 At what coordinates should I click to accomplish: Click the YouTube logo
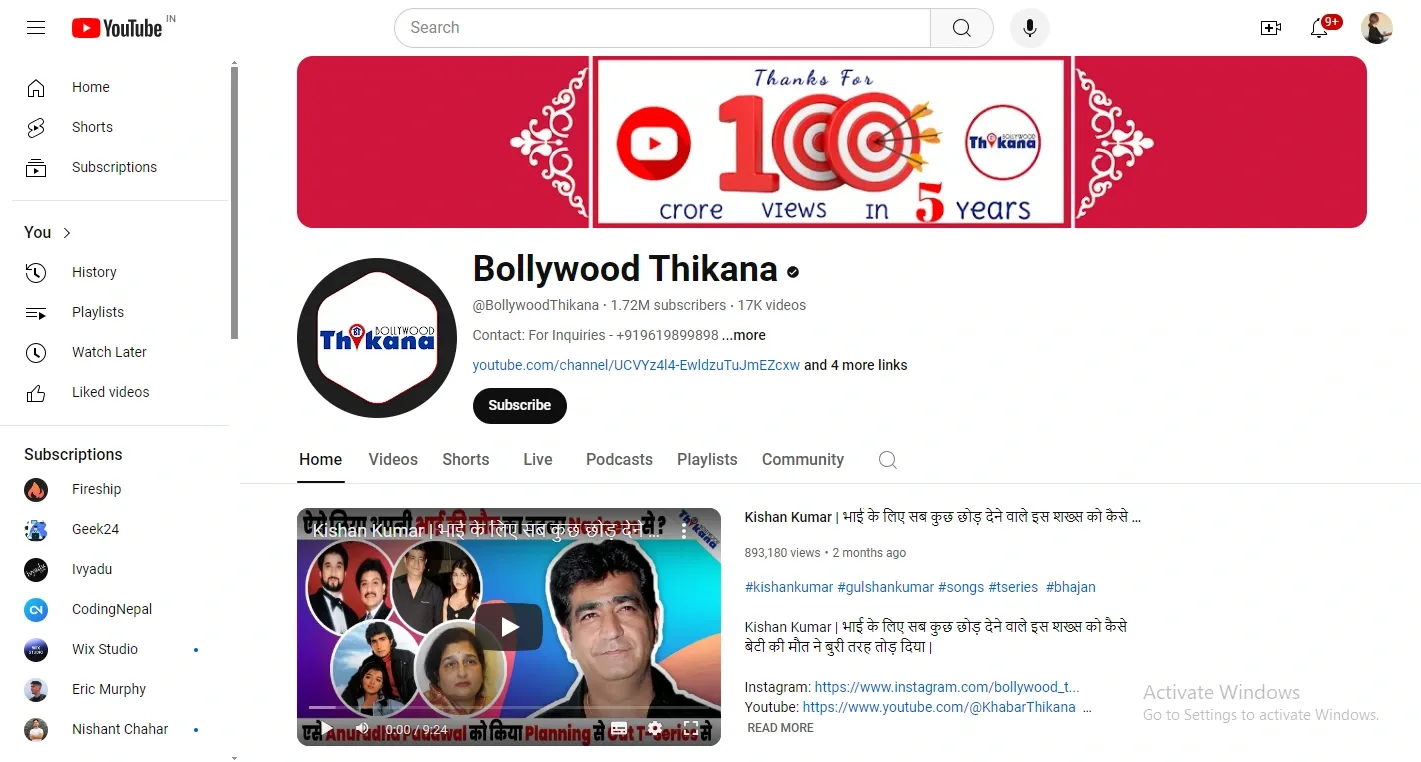click(117, 27)
